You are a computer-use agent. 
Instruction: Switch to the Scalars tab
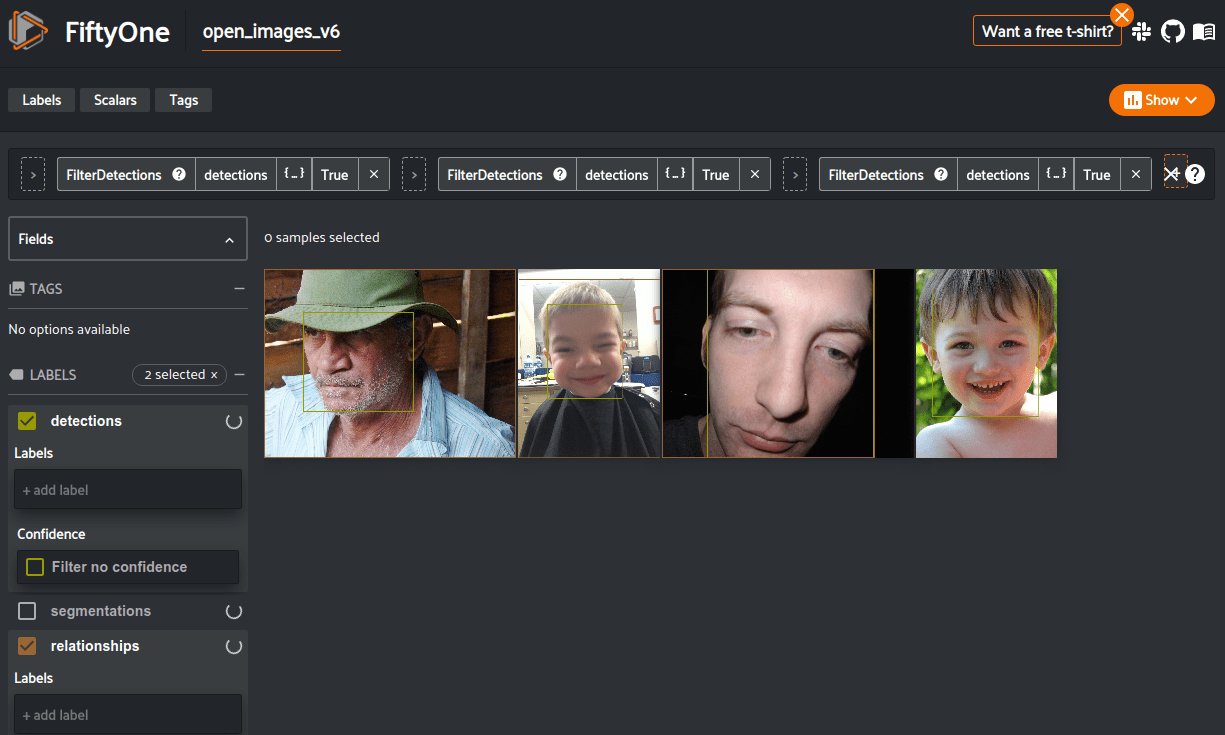click(x=115, y=100)
